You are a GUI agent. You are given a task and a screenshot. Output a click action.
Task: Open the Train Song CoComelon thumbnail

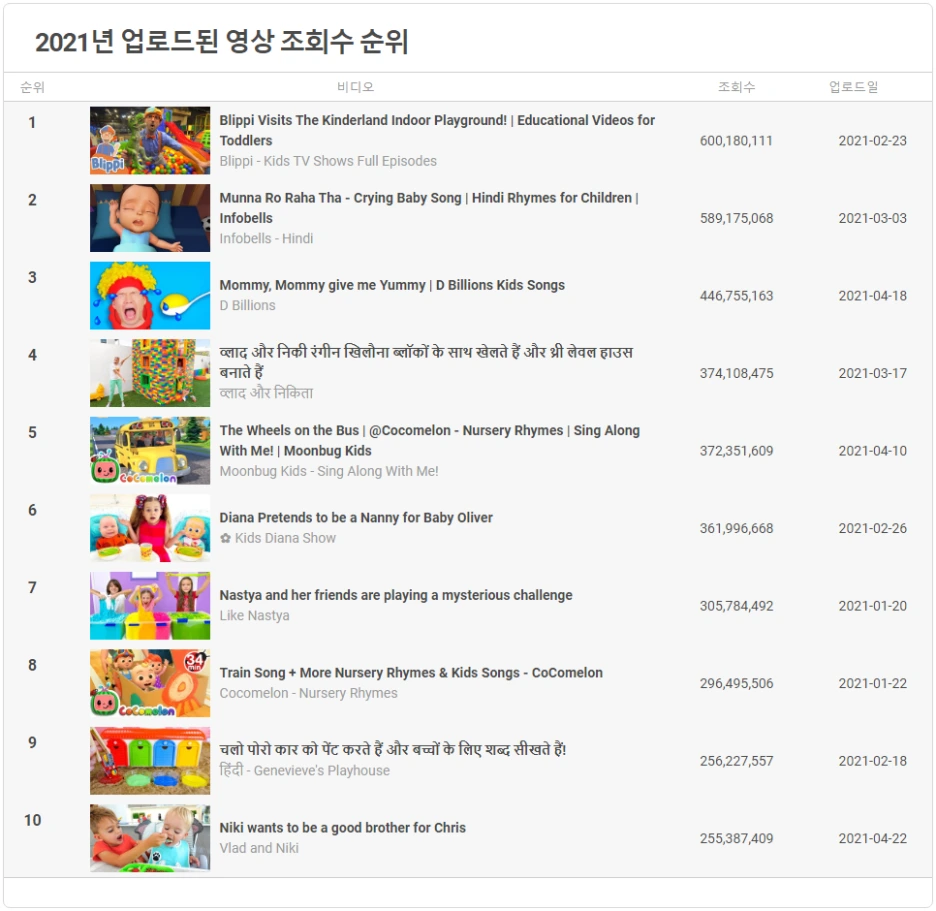coord(150,684)
